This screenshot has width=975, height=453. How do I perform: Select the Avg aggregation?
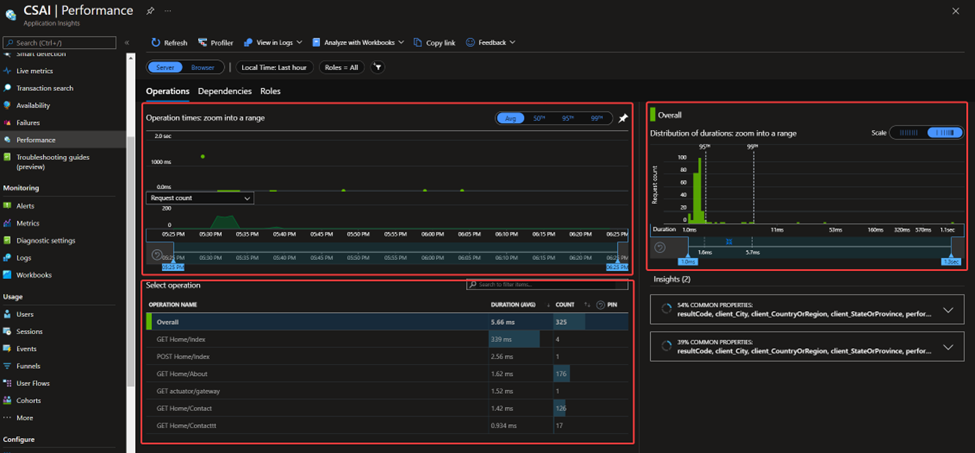point(511,118)
